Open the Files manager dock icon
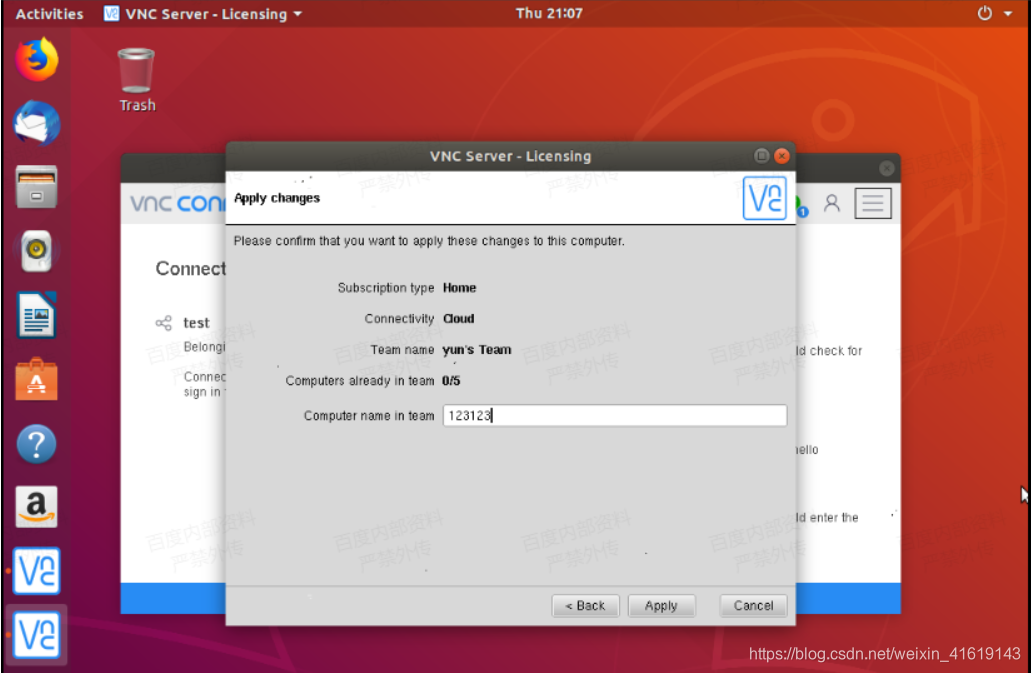The height and width of the screenshot is (673, 1031). coord(37,187)
